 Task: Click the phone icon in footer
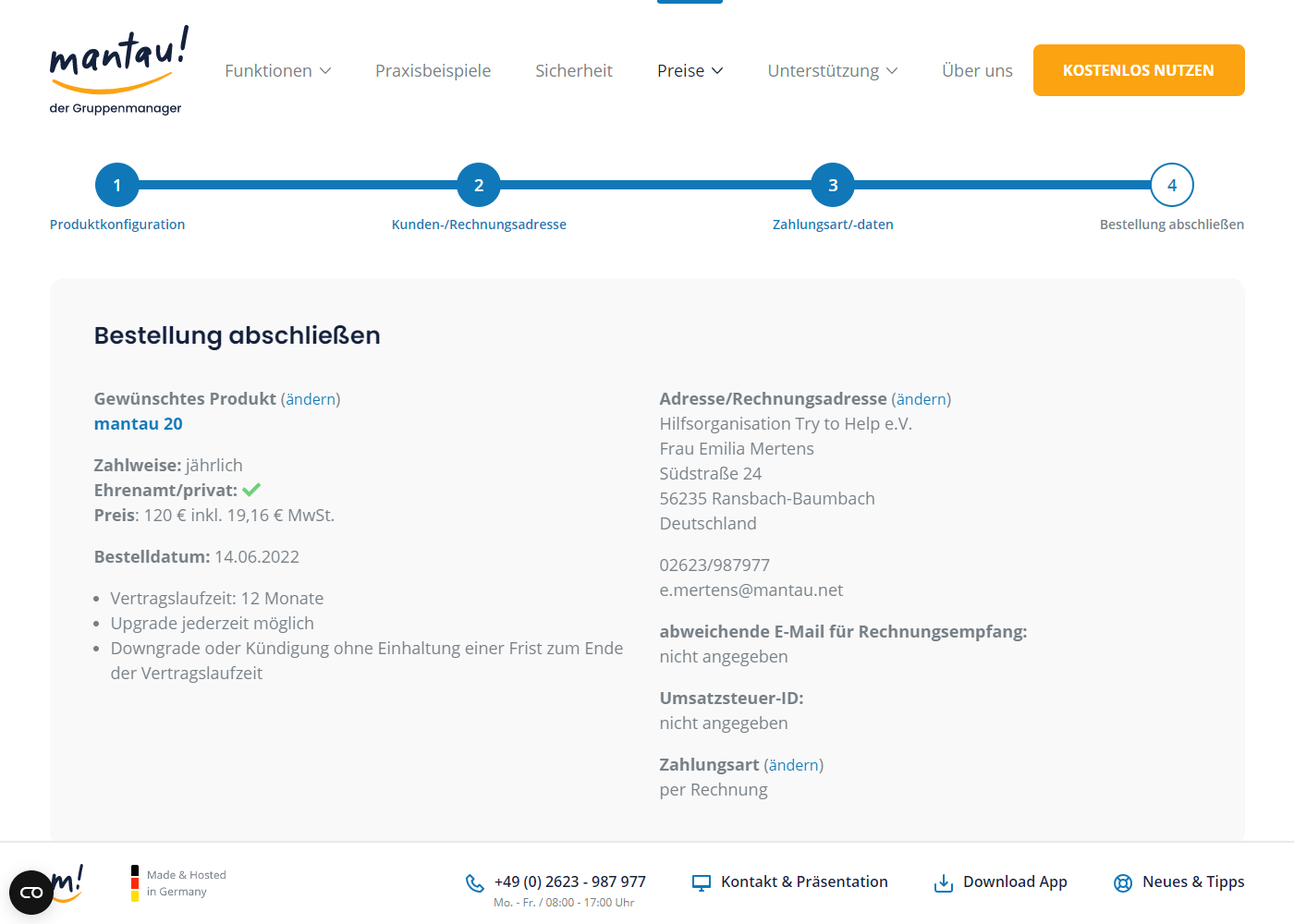475,883
